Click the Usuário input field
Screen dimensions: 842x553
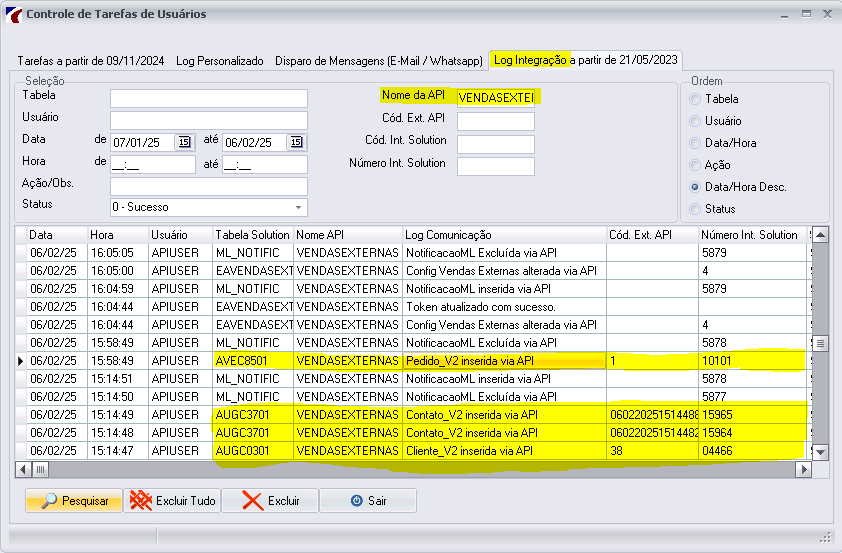click(209, 120)
